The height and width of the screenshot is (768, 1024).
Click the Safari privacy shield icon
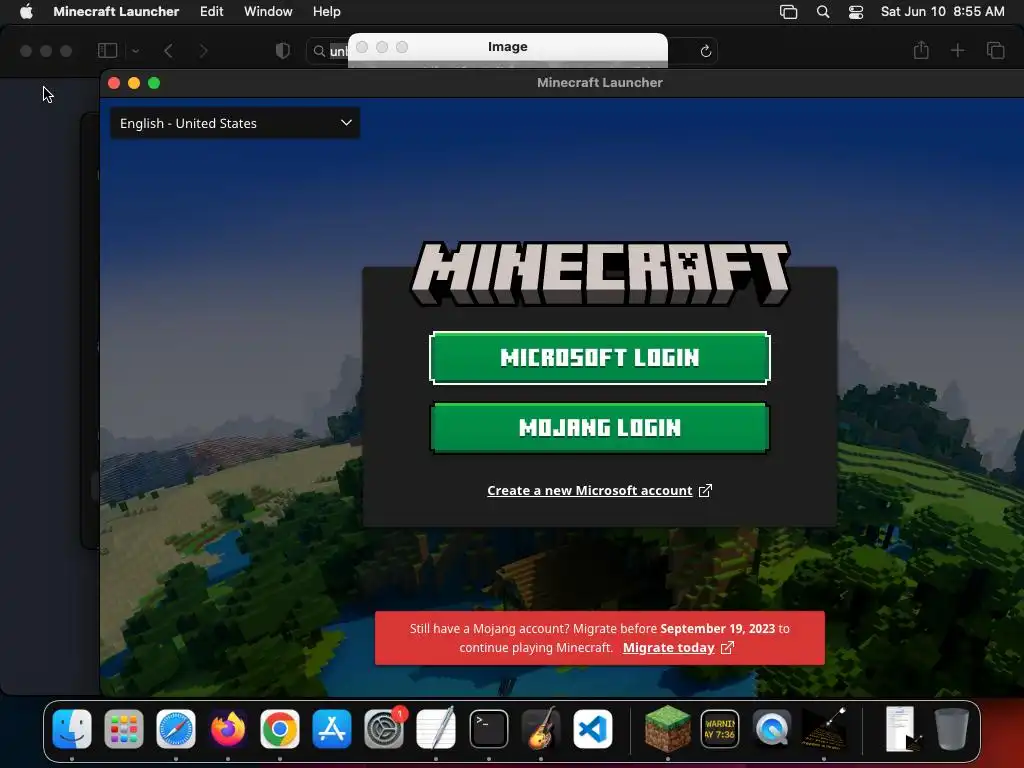point(283,50)
